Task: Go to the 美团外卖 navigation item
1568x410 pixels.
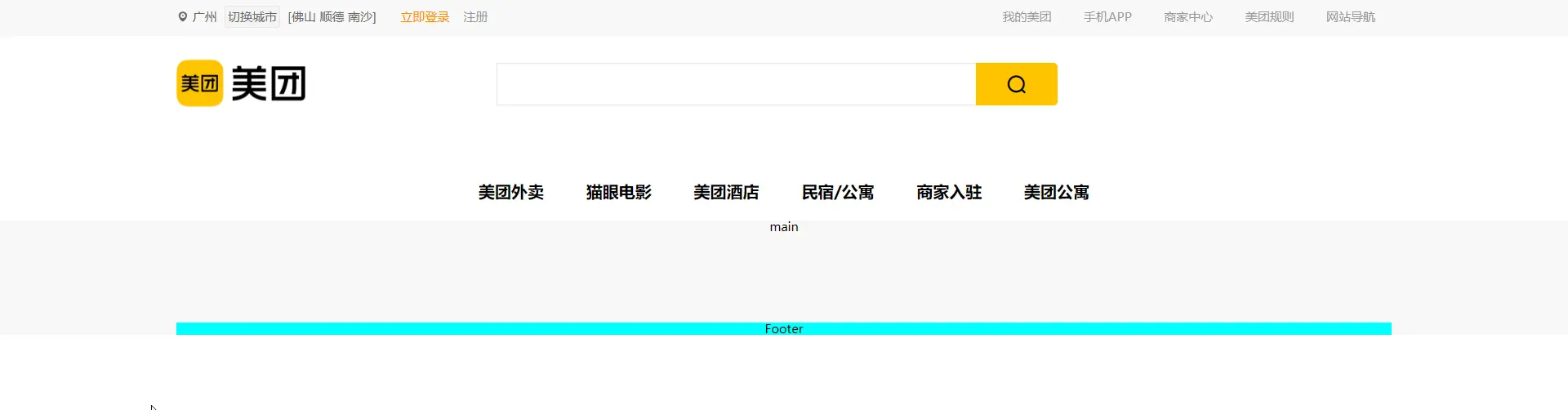Action: (x=511, y=192)
